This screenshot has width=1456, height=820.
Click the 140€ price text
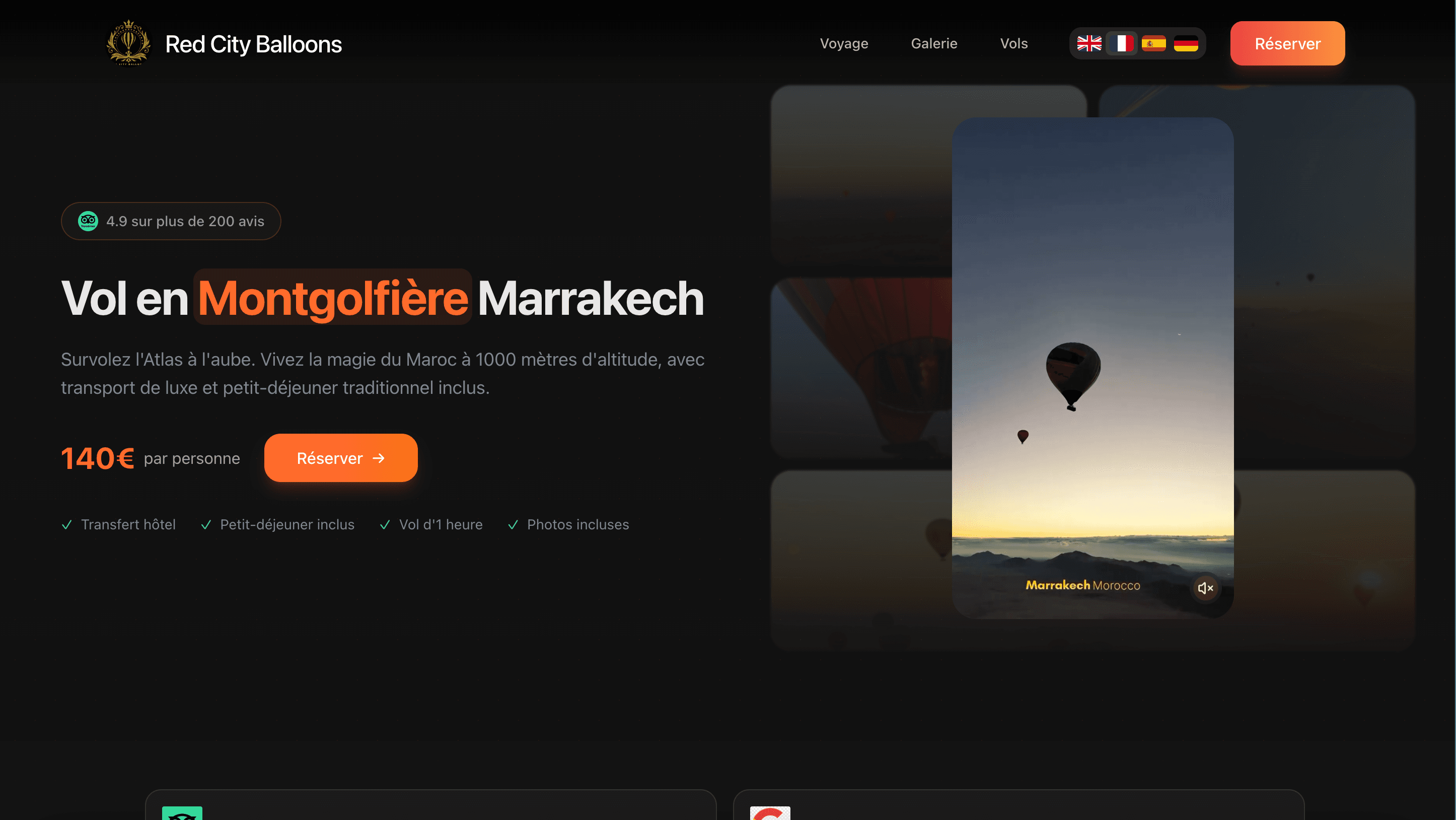pos(97,458)
